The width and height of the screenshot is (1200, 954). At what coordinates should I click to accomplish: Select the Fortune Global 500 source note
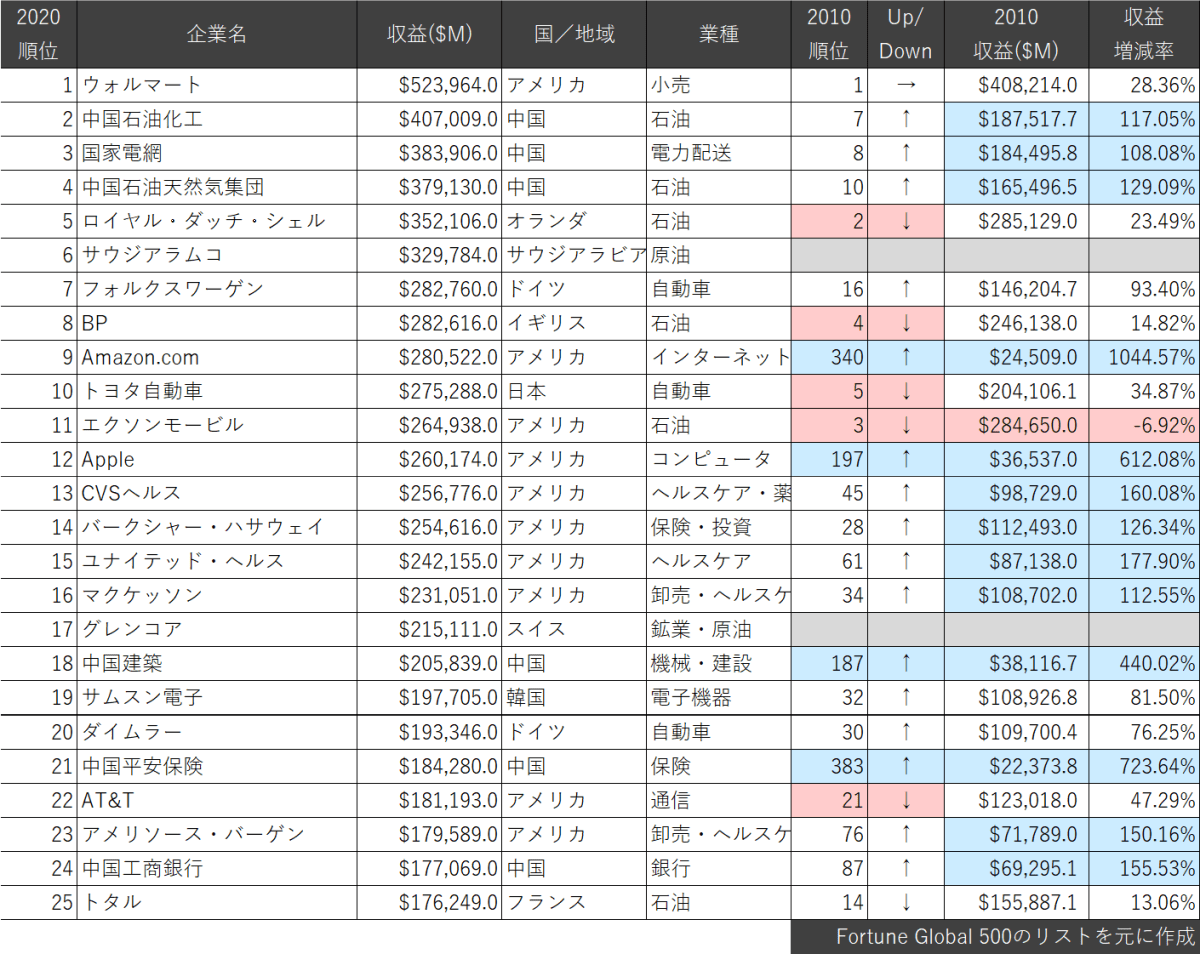point(995,936)
